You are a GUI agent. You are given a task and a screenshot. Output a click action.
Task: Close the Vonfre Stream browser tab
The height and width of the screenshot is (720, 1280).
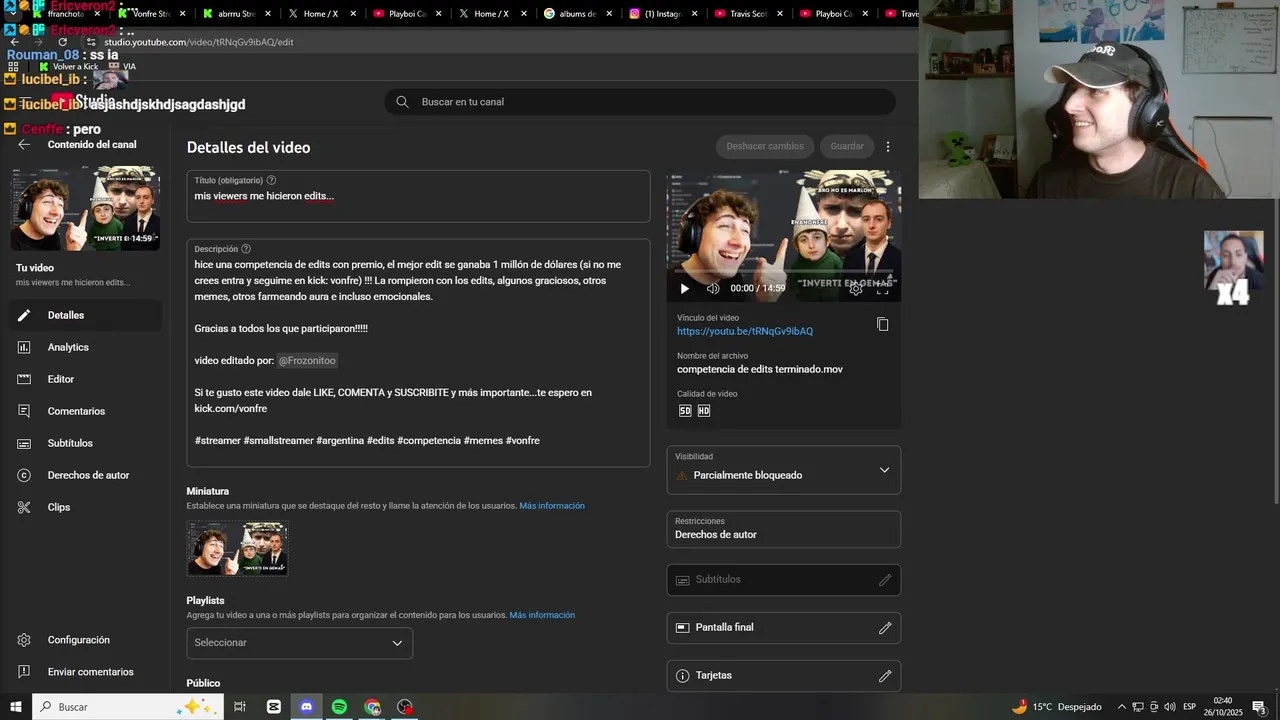pos(182,14)
